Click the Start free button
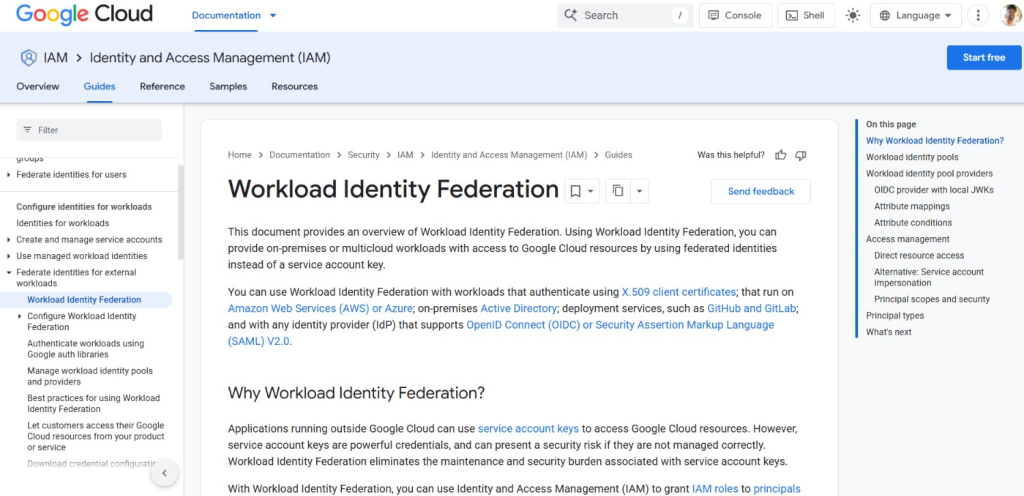The image size is (1024, 496). (984, 57)
